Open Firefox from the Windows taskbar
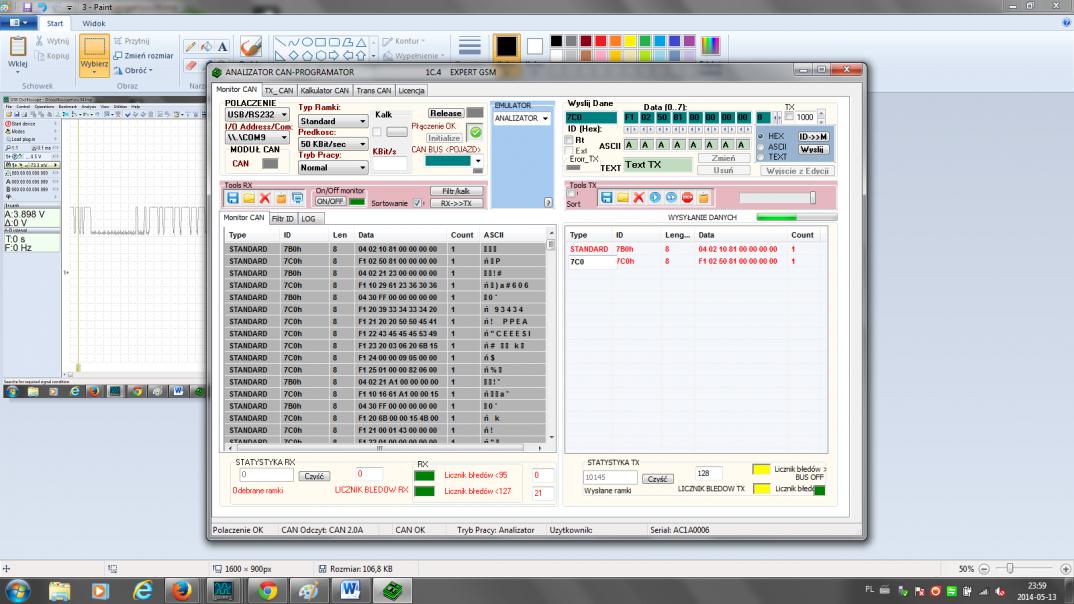 coord(182,590)
